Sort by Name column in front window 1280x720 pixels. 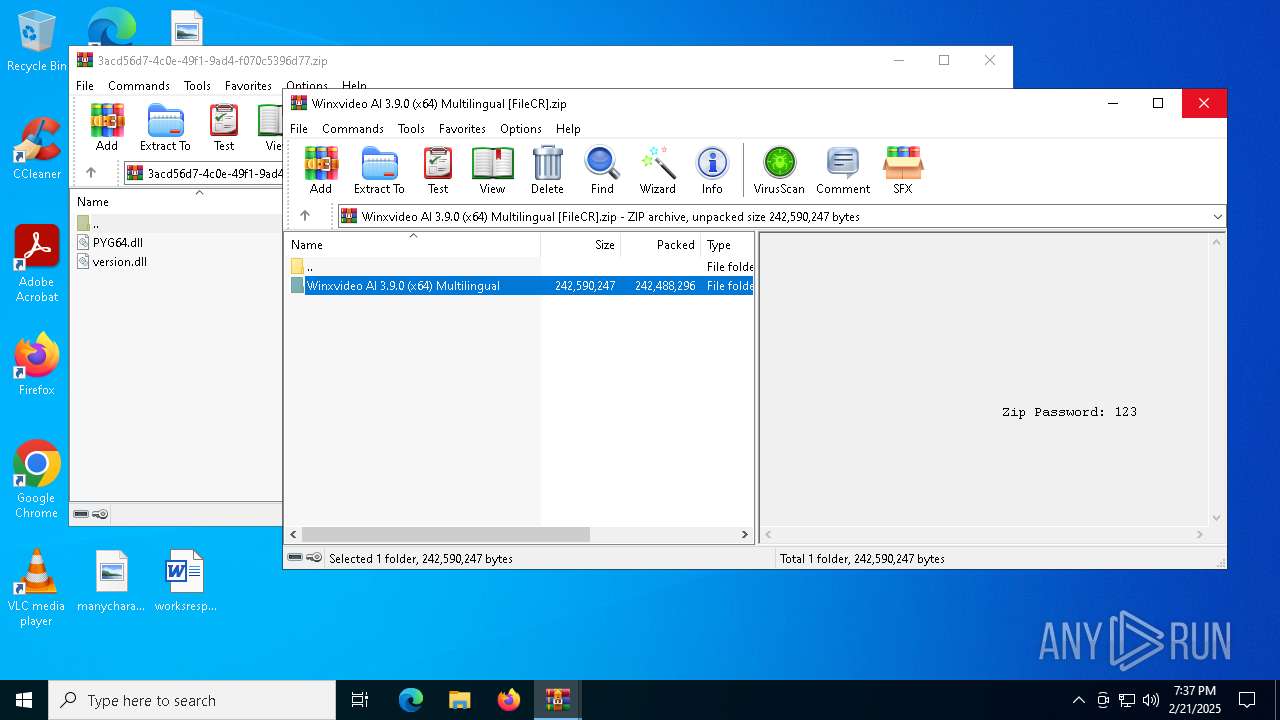click(x=413, y=245)
